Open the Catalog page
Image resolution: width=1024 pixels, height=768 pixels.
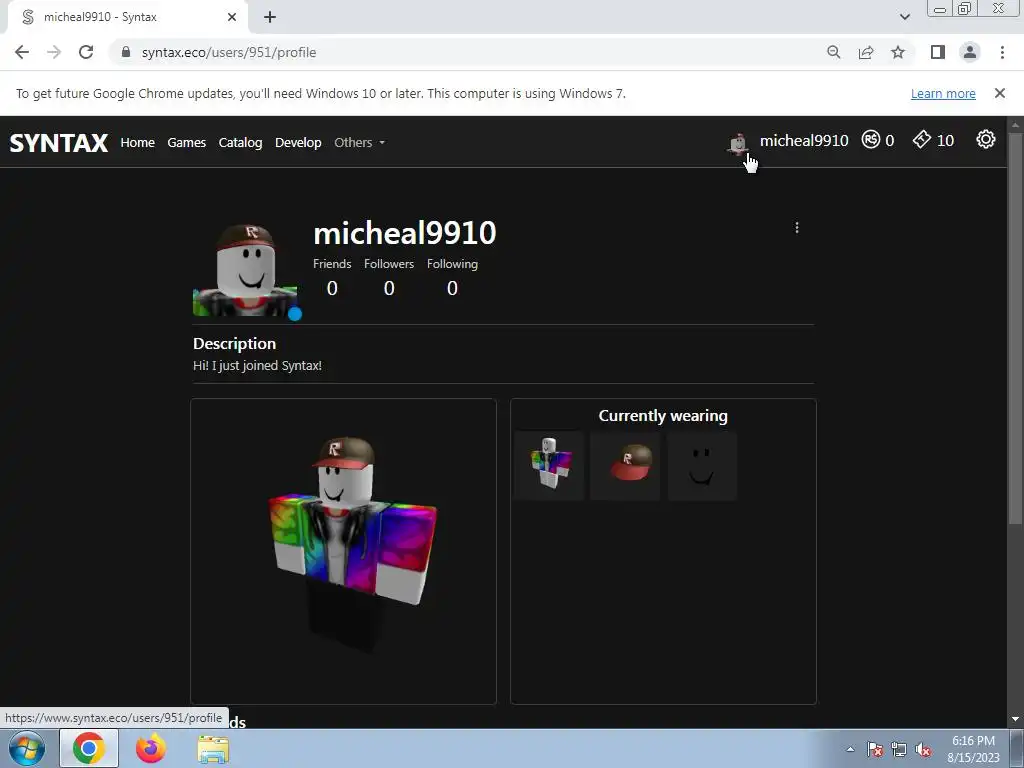click(x=240, y=142)
